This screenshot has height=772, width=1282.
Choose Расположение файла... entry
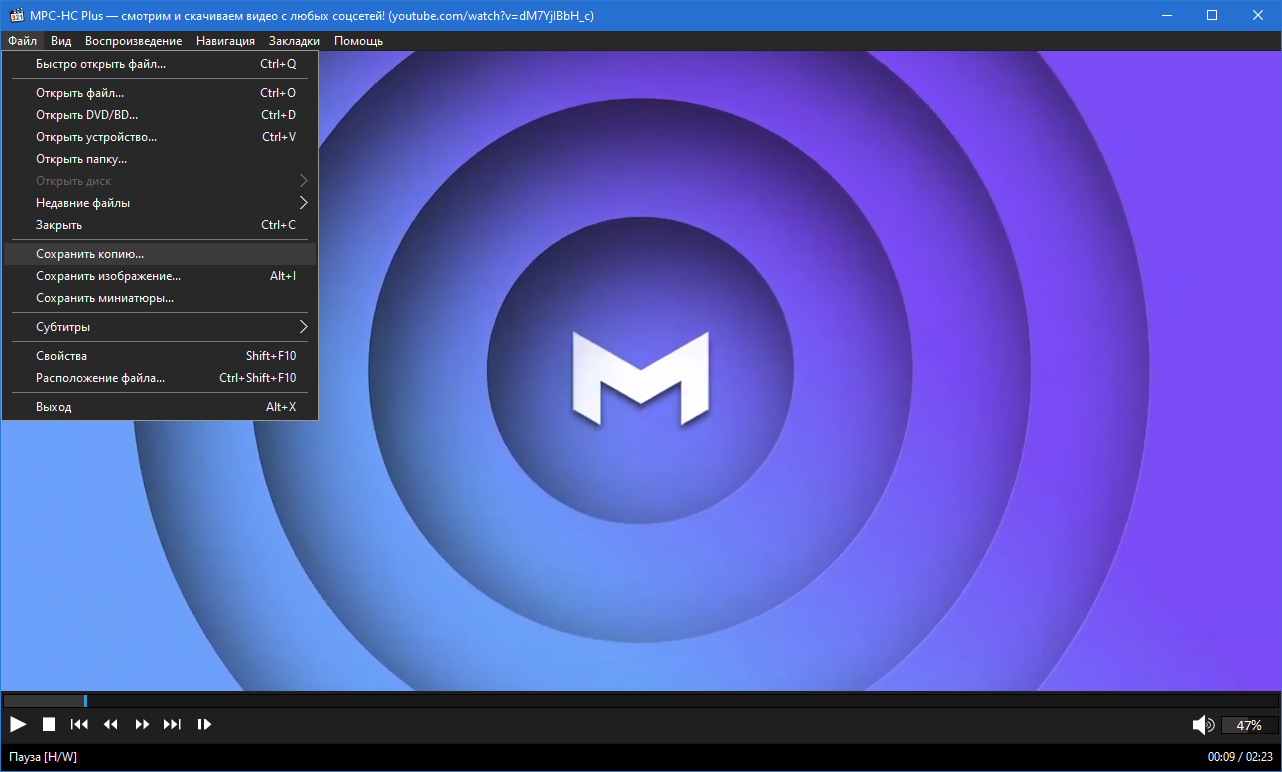160,378
